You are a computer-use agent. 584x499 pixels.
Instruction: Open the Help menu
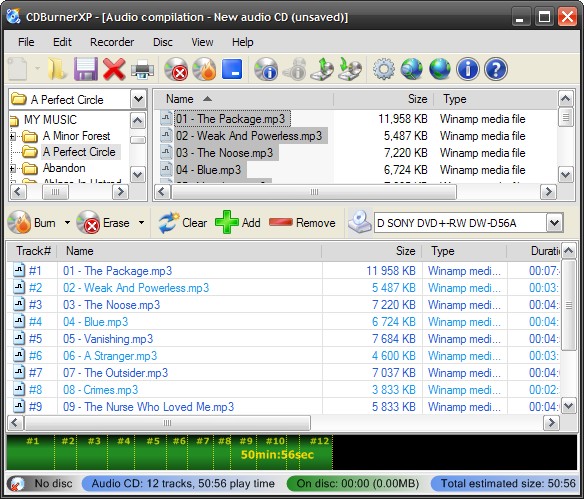point(242,42)
